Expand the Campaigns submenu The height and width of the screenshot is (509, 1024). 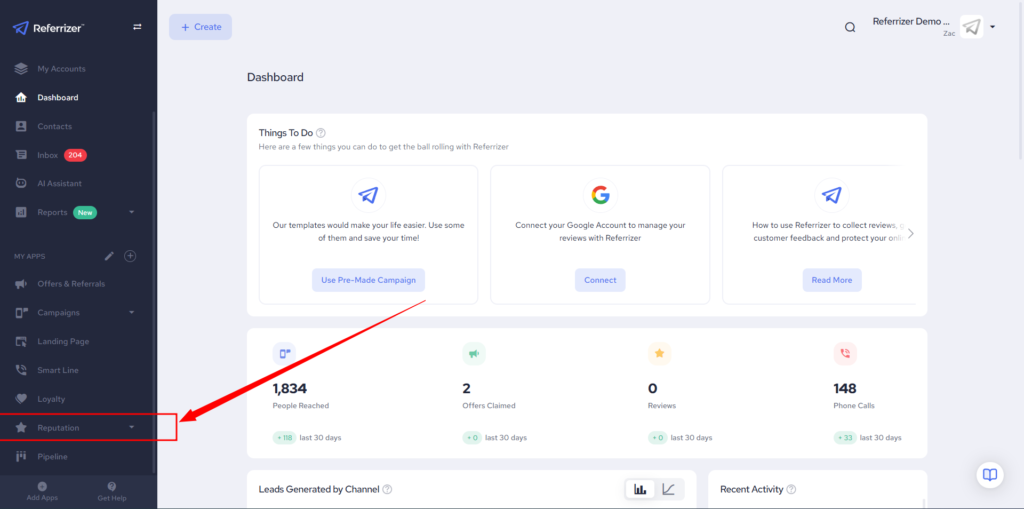tap(132, 313)
